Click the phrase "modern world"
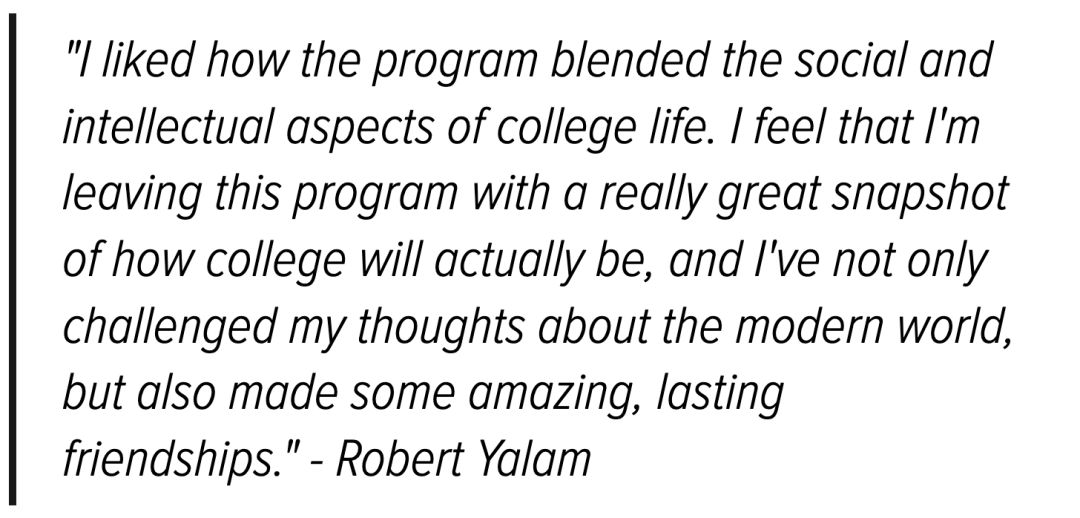1080x518 pixels. point(872,326)
